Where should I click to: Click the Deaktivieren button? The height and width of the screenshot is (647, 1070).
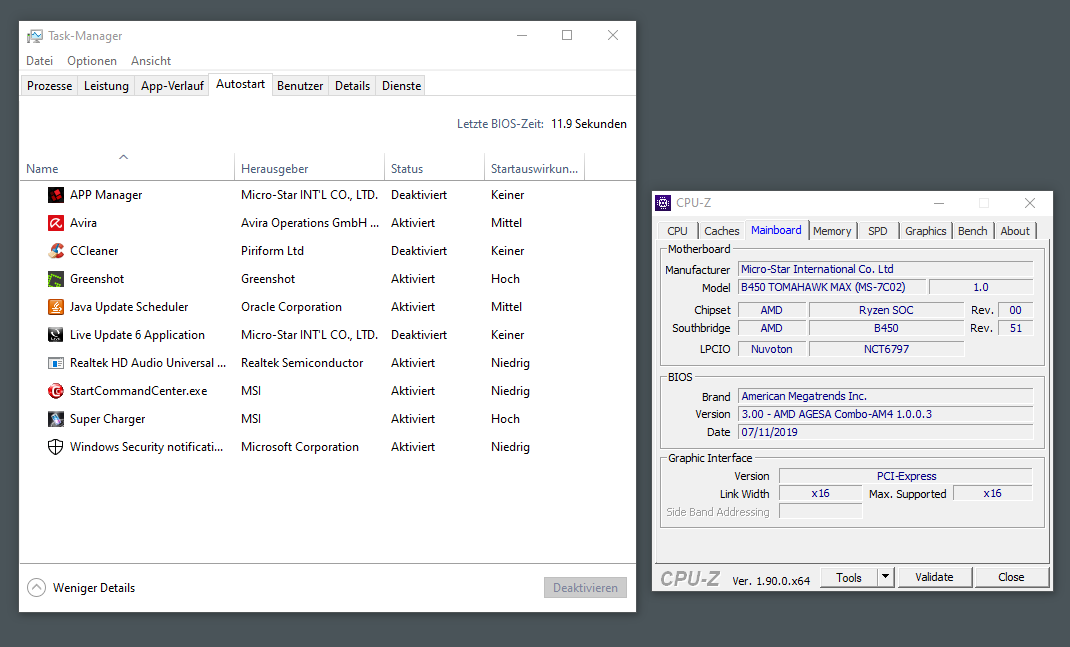pyautogui.click(x=585, y=588)
